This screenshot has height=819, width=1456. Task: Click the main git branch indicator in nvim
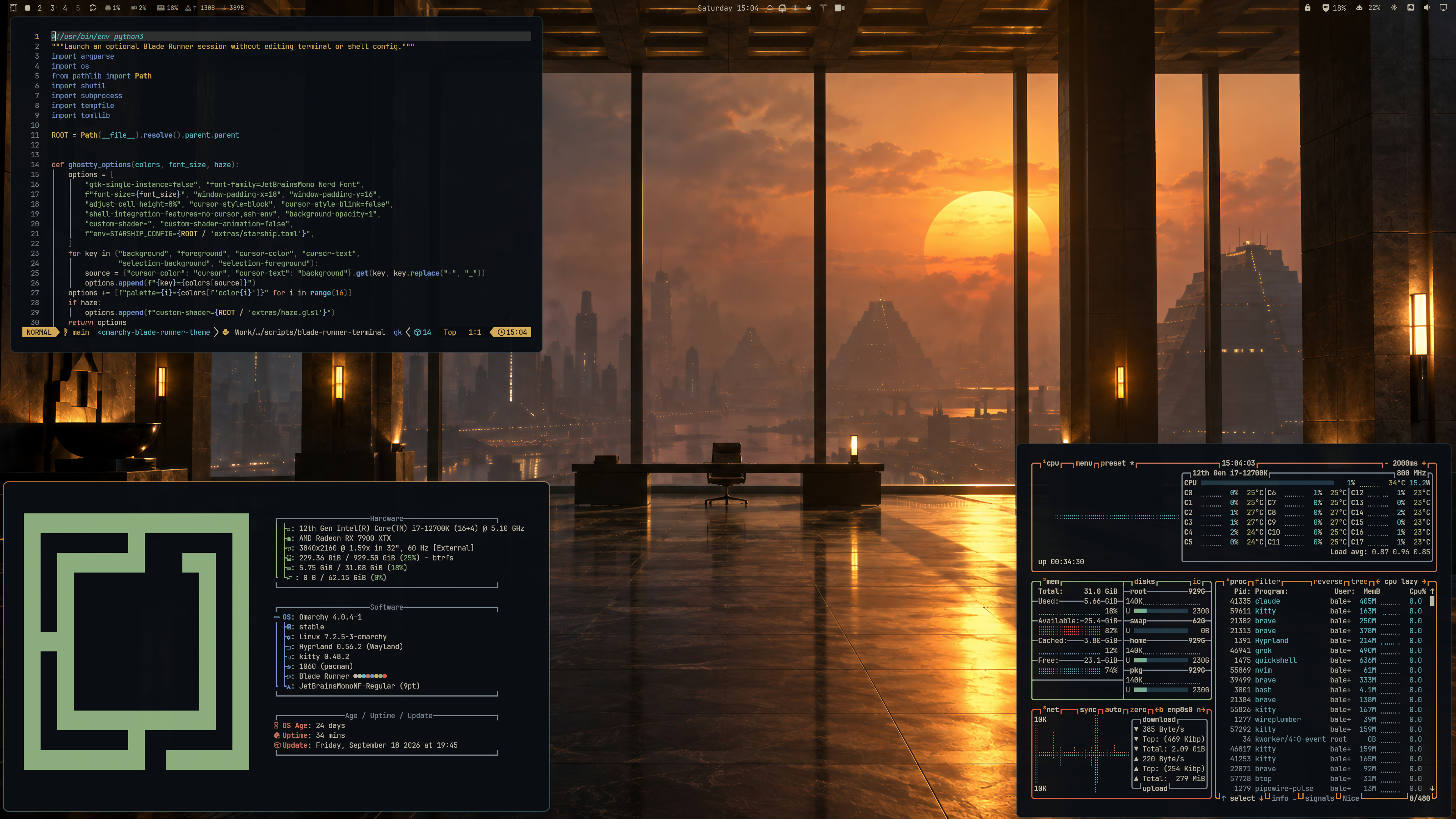click(x=76, y=333)
